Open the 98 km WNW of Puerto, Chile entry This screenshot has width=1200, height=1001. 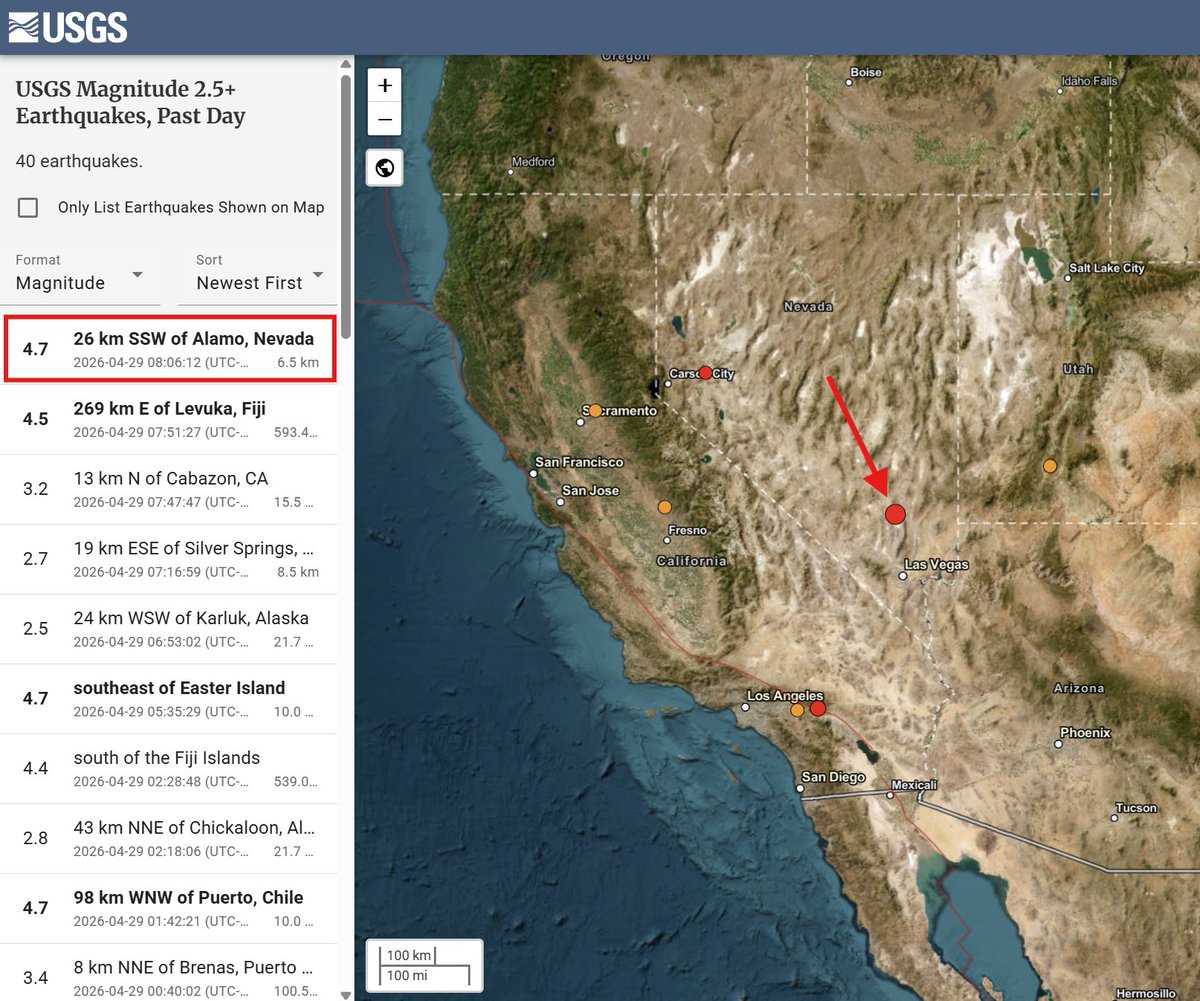pyautogui.click(x=169, y=909)
